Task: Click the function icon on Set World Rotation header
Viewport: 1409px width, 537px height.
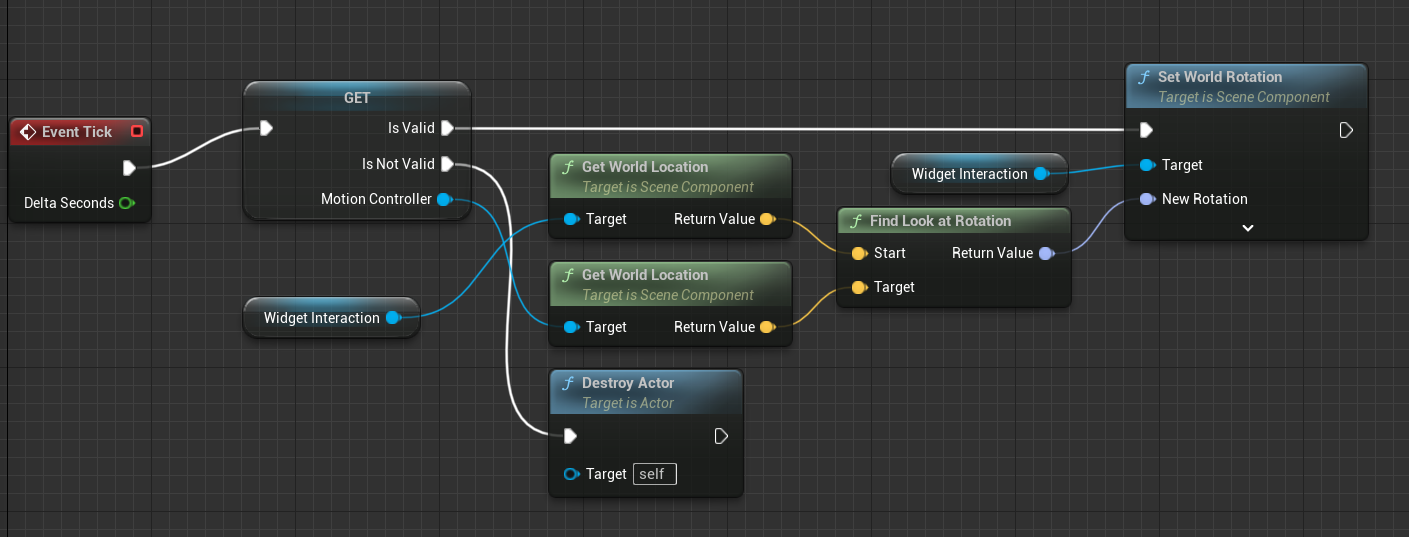Action: (1144, 77)
